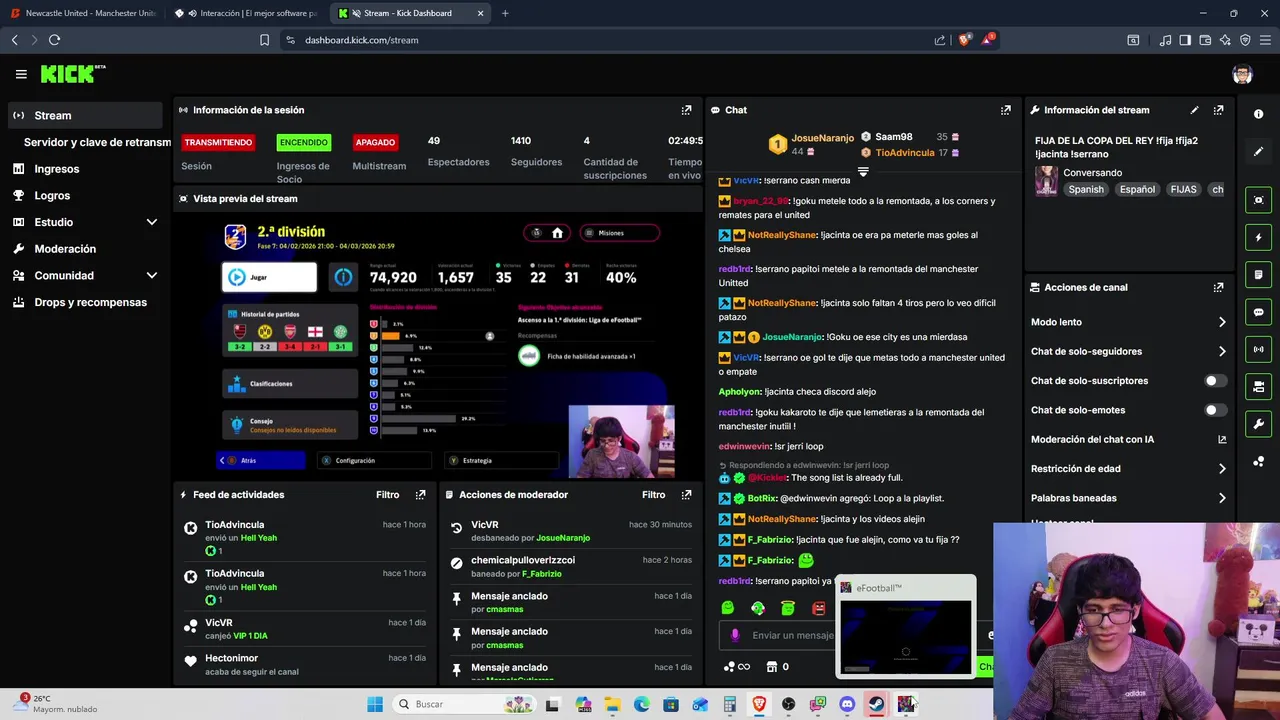Click the Español tag chip
This screenshot has height=720, width=1280.
click(1137, 189)
